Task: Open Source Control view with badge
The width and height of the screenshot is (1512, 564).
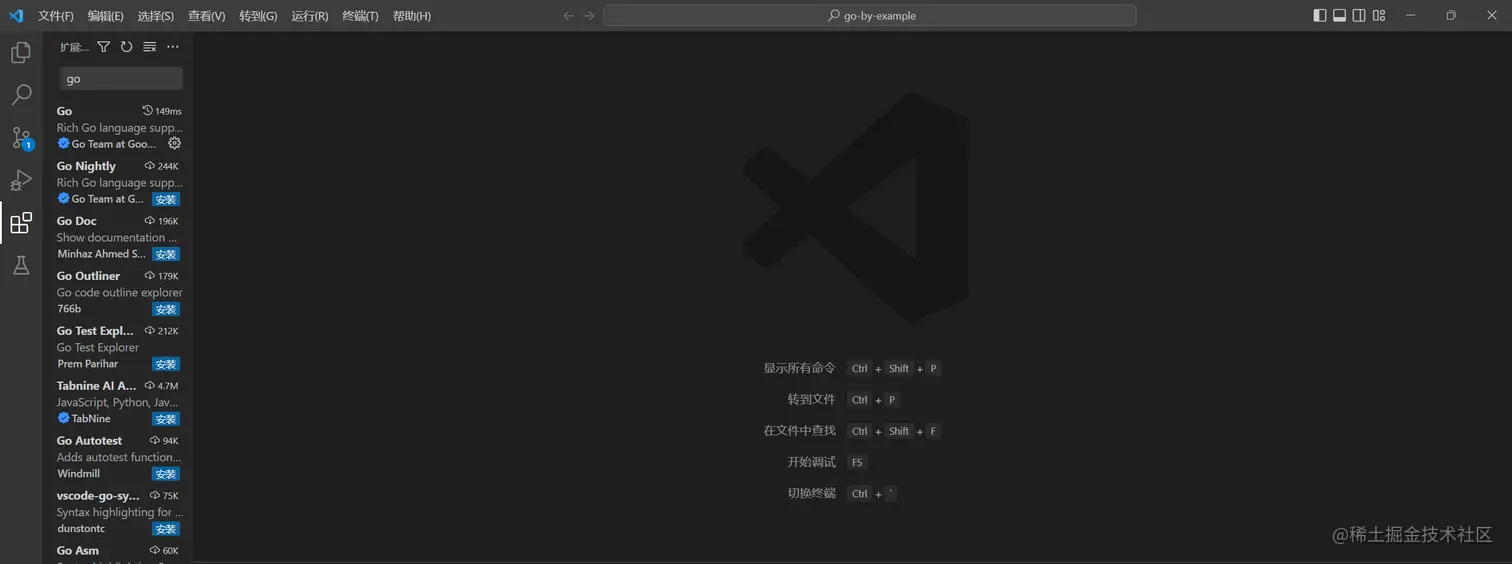Action: pyautogui.click(x=21, y=138)
